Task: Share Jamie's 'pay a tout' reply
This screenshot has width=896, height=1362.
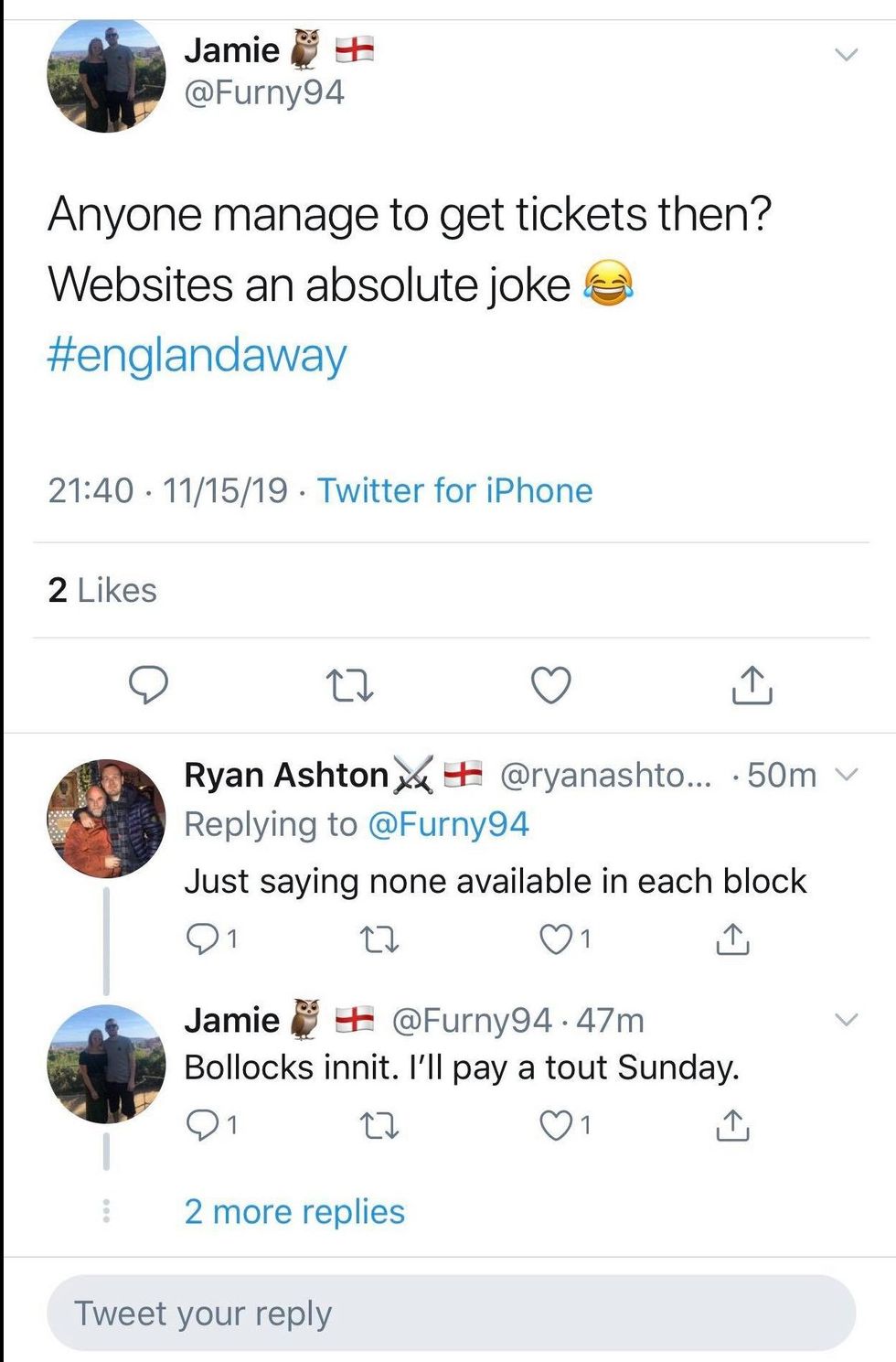Action: coord(731,1126)
